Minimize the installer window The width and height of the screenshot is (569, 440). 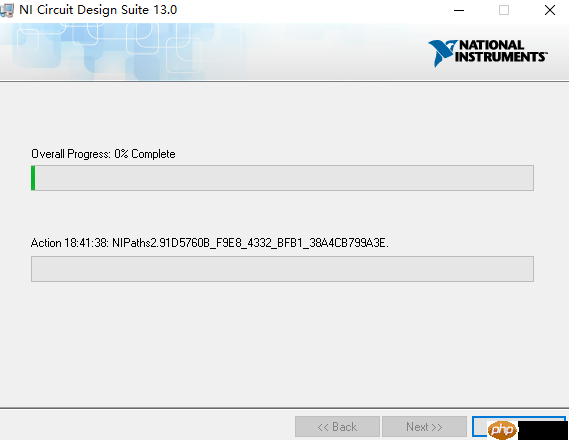[x=459, y=10]
